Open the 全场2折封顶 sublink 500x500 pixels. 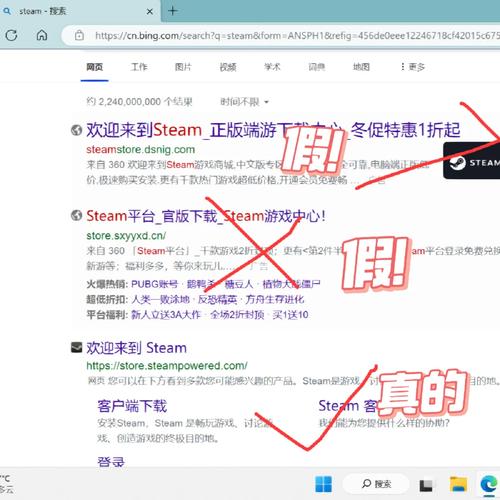pos(237,314)
